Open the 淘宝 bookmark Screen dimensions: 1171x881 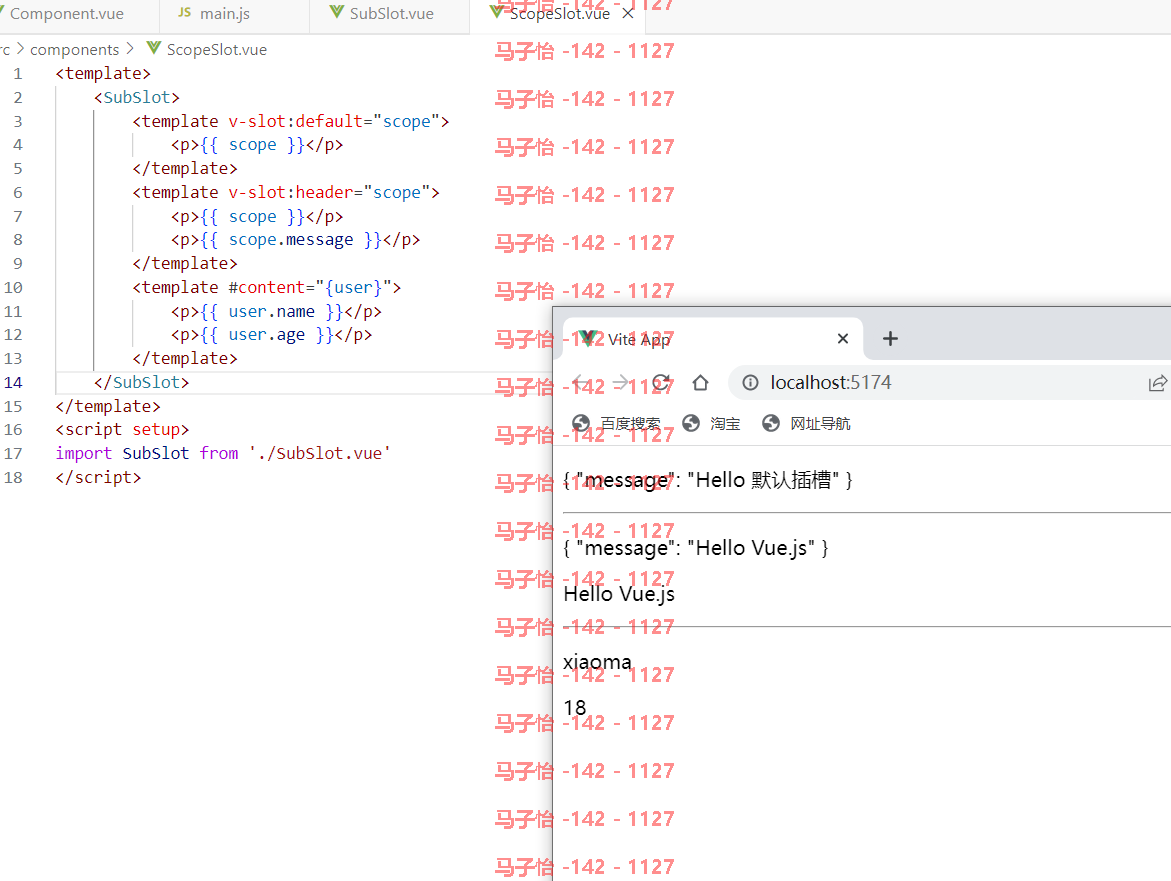711,423
